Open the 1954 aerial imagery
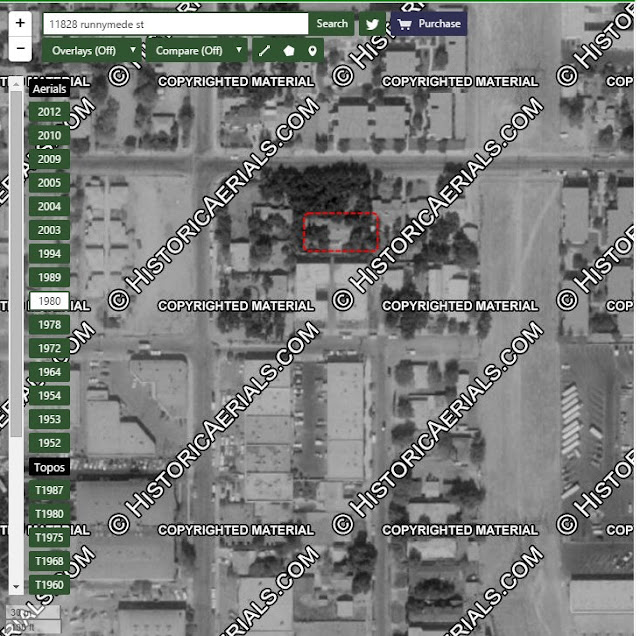Viewport: 640px width, 636px height. pyautogui.click(x=49, y=396)
